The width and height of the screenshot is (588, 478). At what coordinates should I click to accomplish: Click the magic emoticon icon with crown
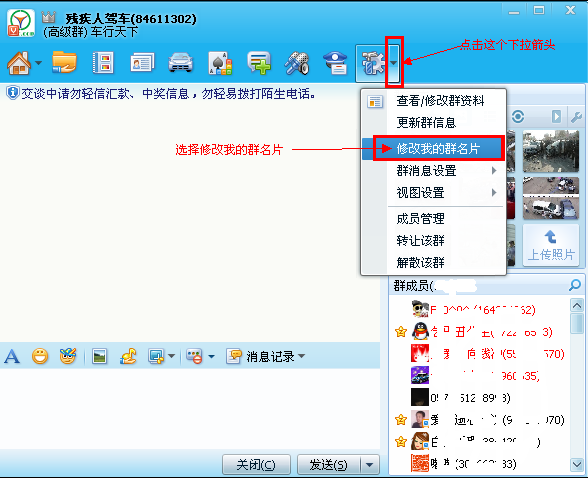[x=68, y=356]
